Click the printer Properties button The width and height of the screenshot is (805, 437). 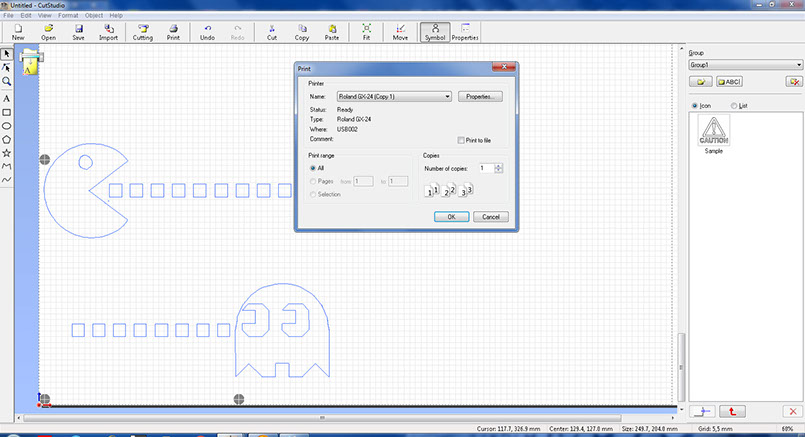pos(481,97)
